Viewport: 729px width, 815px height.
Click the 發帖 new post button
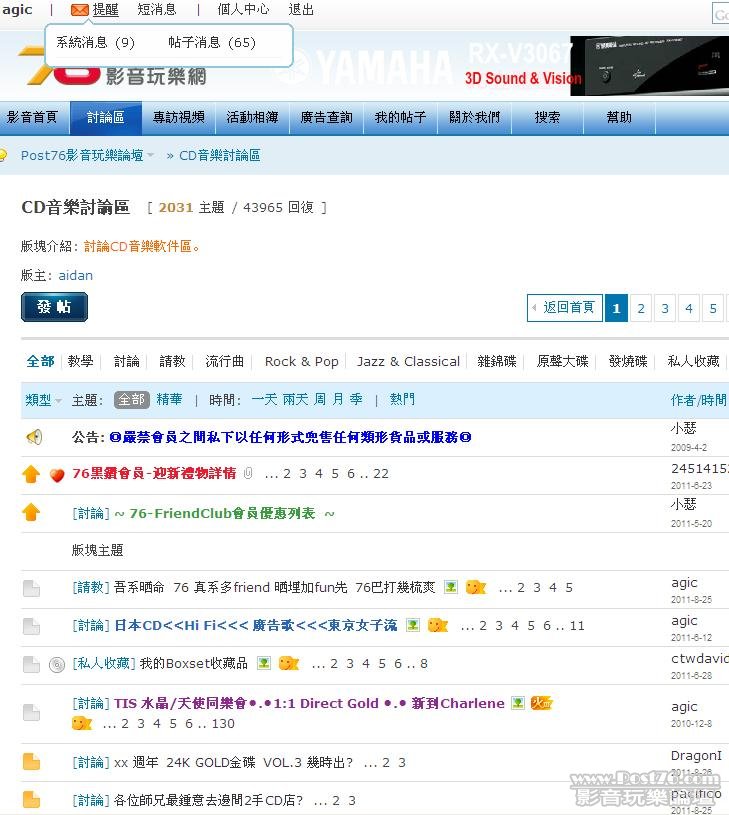coord(55,307)
